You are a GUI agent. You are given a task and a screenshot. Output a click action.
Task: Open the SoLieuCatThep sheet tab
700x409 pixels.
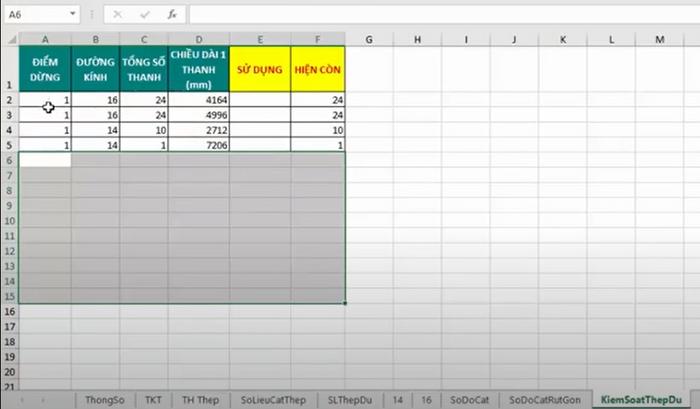coord(273,398)
